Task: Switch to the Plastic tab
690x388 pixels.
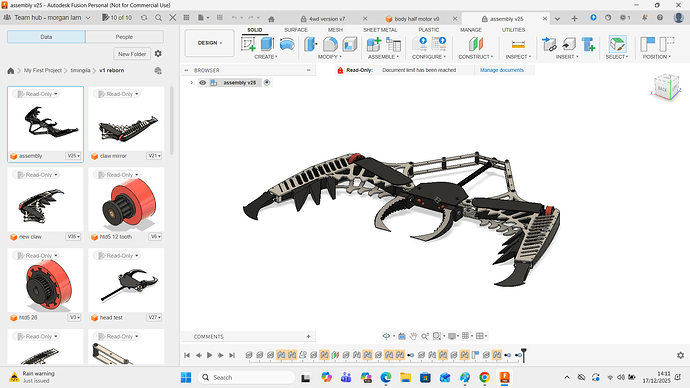Action: (429, 30)
